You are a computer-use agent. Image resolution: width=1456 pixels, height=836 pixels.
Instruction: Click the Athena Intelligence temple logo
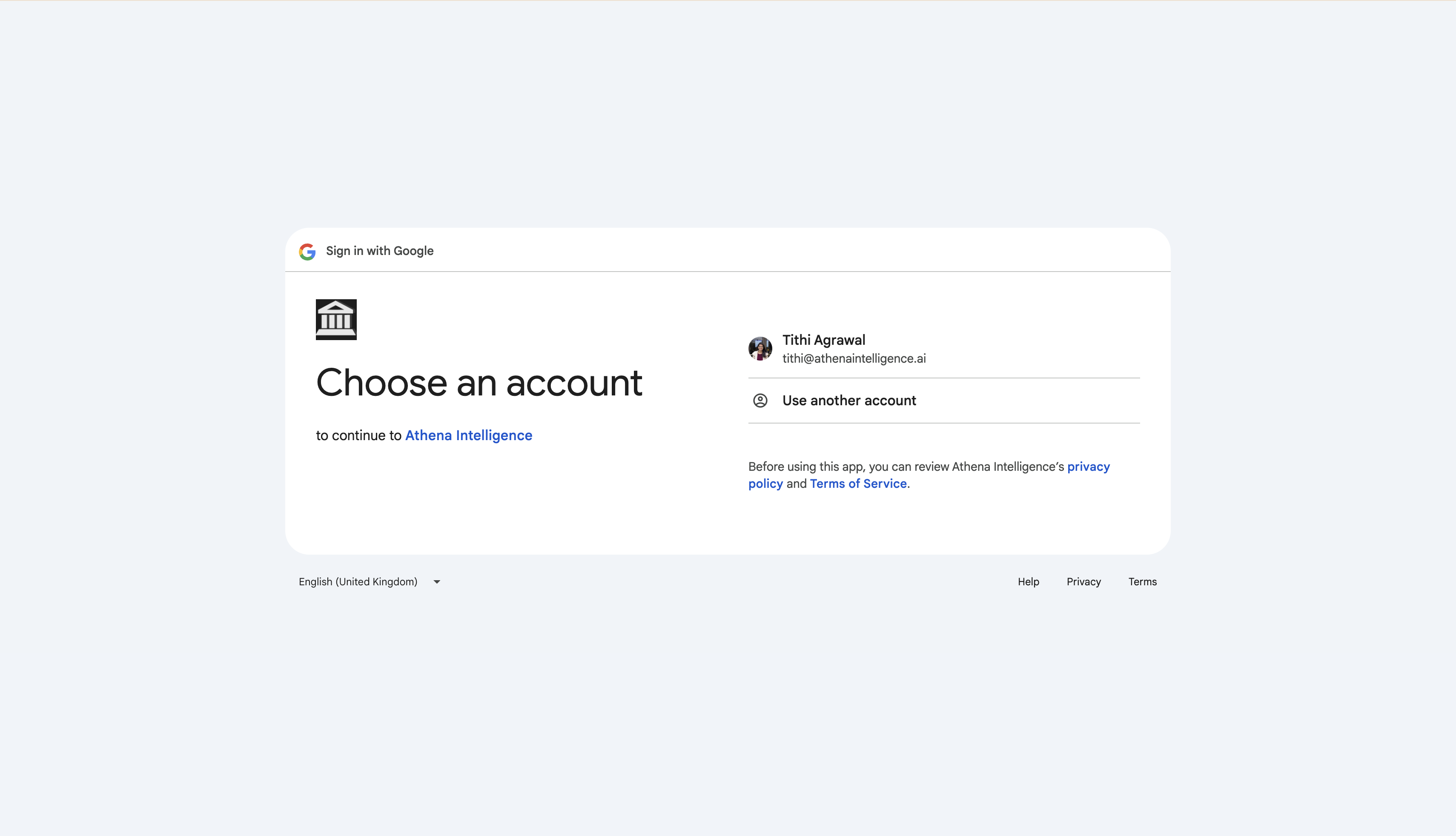tap(336, 319)
